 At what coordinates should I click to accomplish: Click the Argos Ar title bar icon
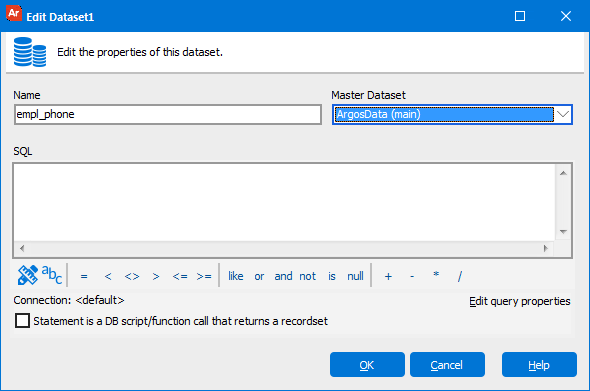(x=14, y=13)
